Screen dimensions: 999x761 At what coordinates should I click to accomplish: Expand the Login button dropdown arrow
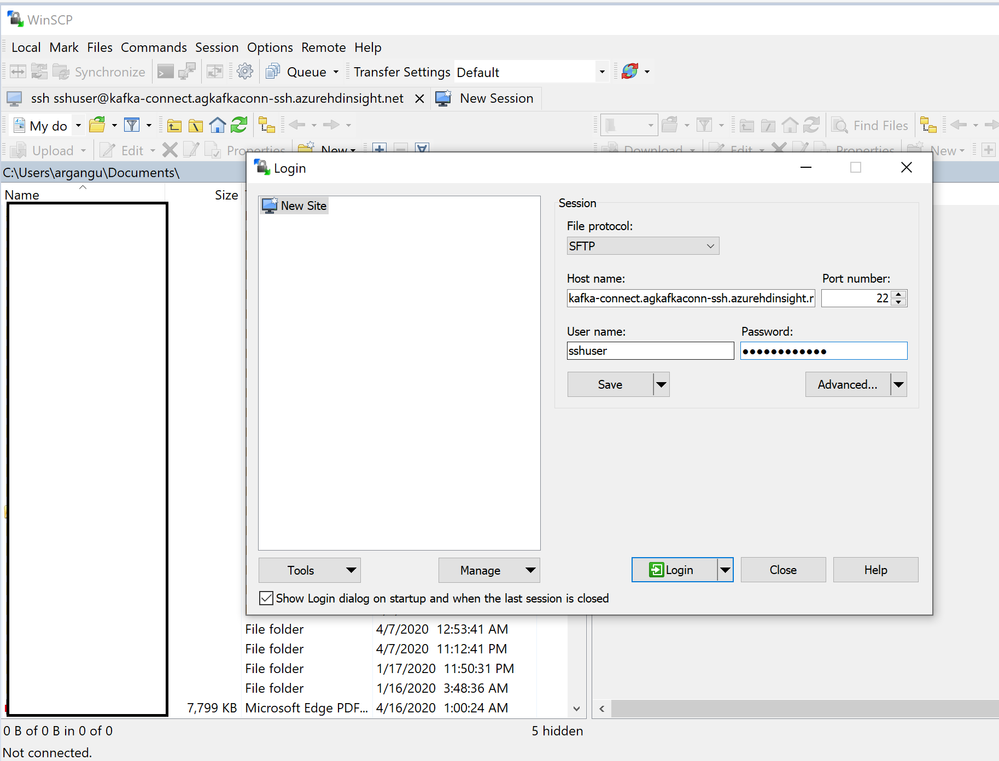(x=725, y=570)
